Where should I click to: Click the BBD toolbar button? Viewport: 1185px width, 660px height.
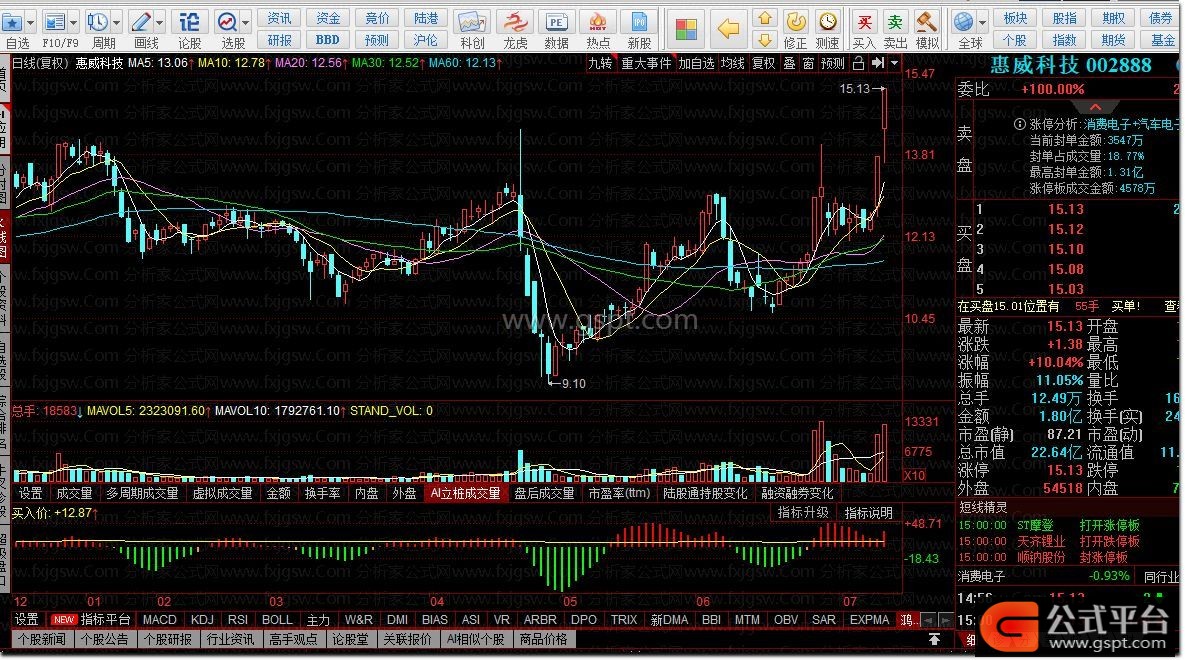pyautogui.click(x=327, y=40)
